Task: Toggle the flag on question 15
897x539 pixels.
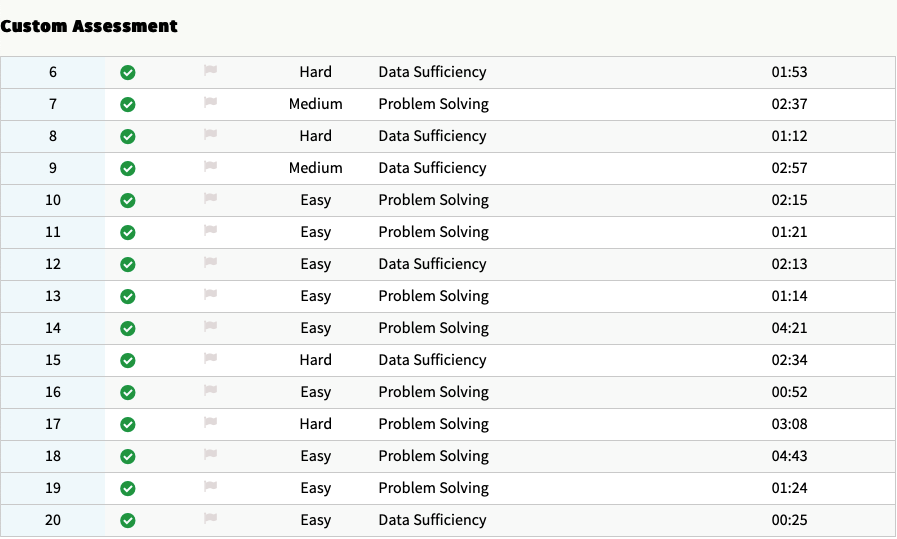Action: (210, 359)
